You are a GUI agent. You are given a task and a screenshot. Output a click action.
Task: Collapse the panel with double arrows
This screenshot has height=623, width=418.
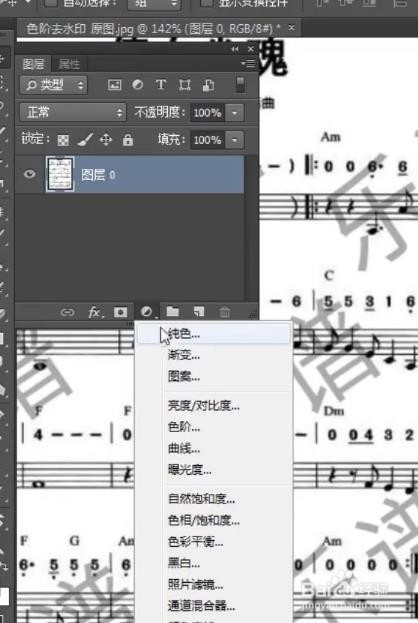click(x=235, y=49)
